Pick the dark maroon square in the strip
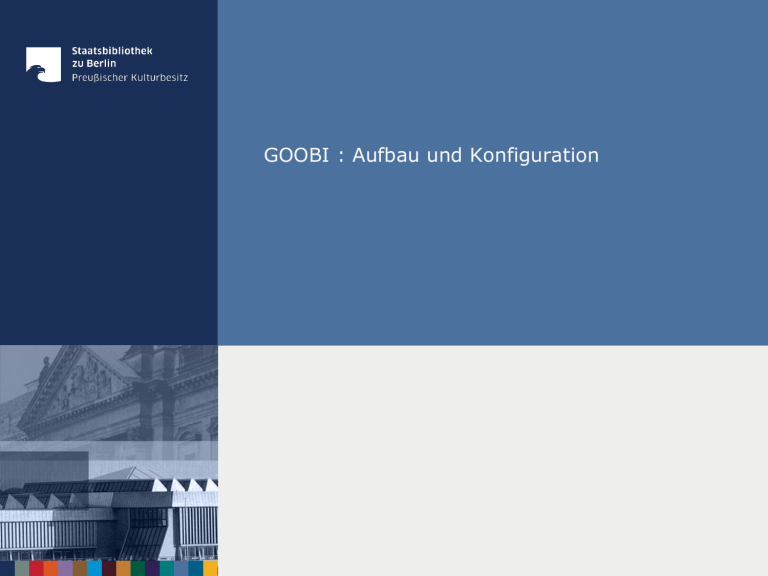Screen dimensions: 768x576 coord(109,568)
